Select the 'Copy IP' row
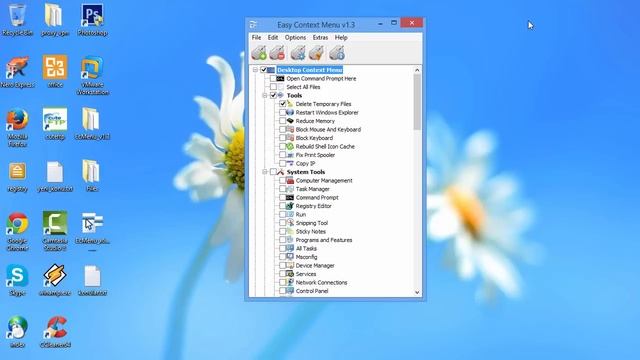The width and height of the screenshot is (640, 360). pyautogui.click(x=305, y=163)
